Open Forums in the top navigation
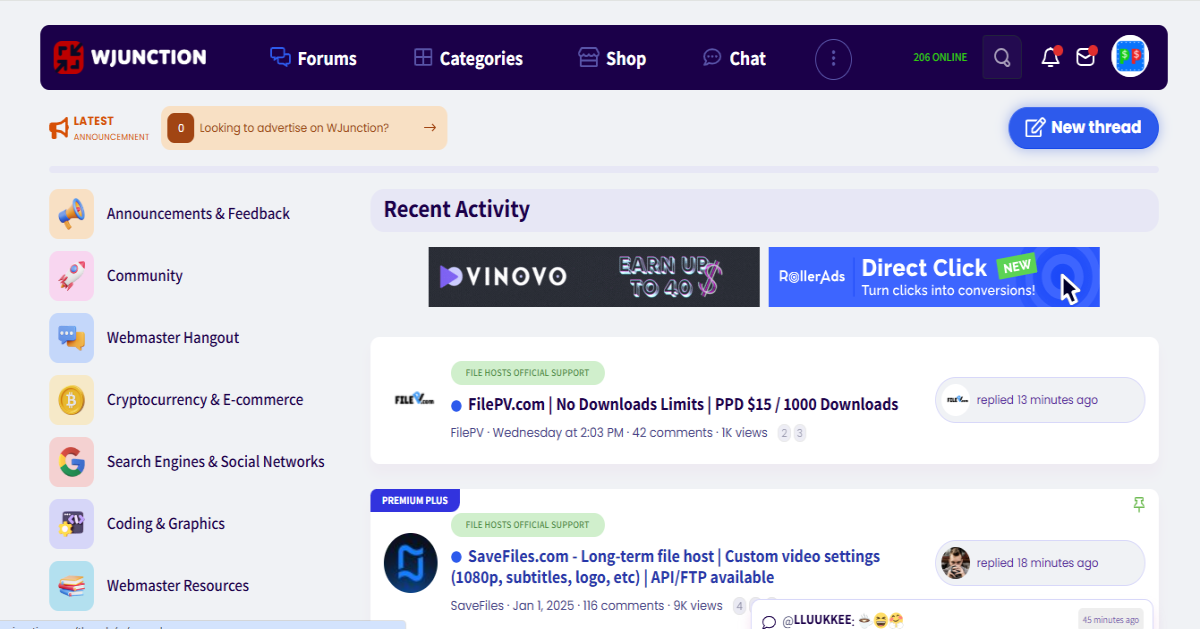1200x629 pixels. [313, 58]
